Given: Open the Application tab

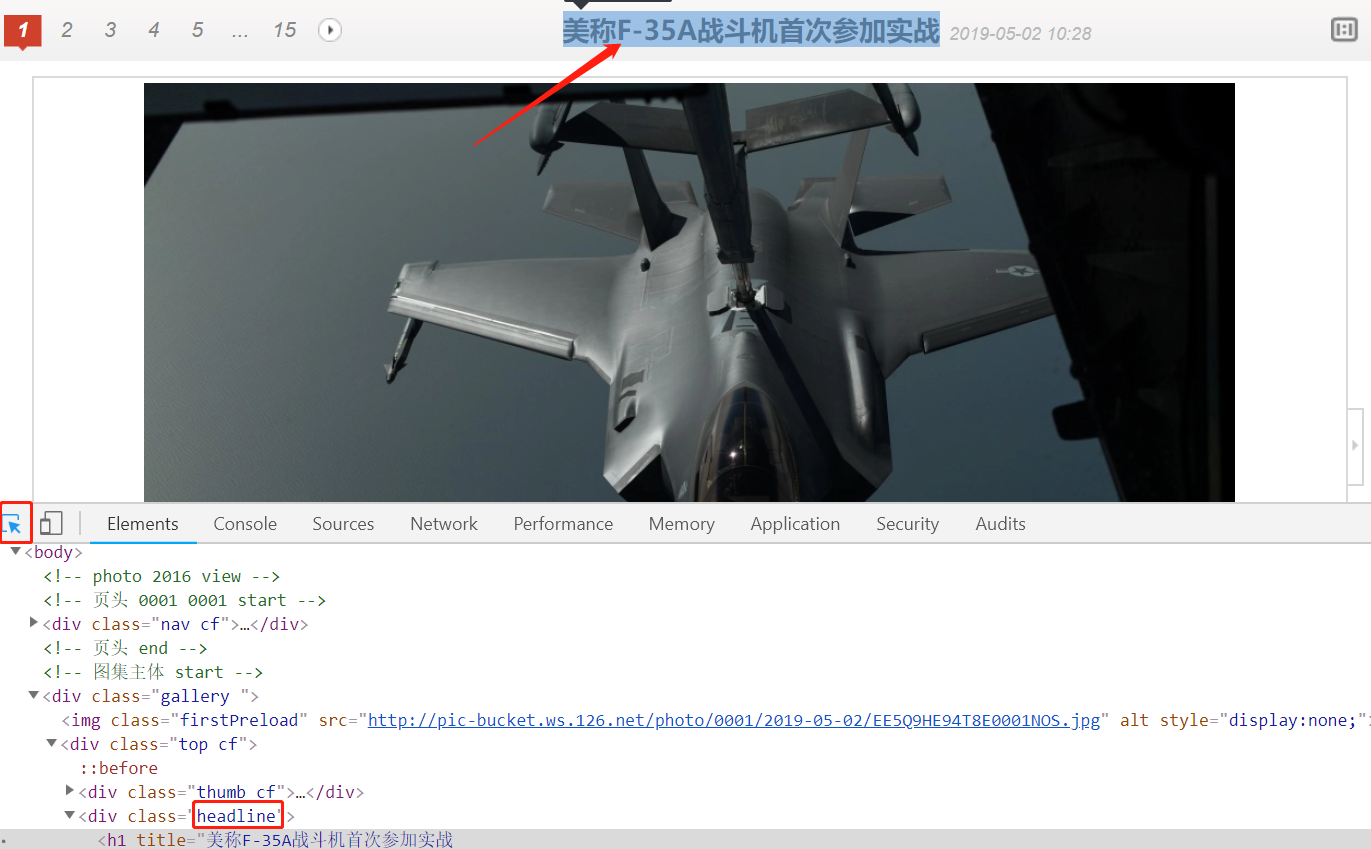Looking at the screenshot, I should (x=795, y=524).
